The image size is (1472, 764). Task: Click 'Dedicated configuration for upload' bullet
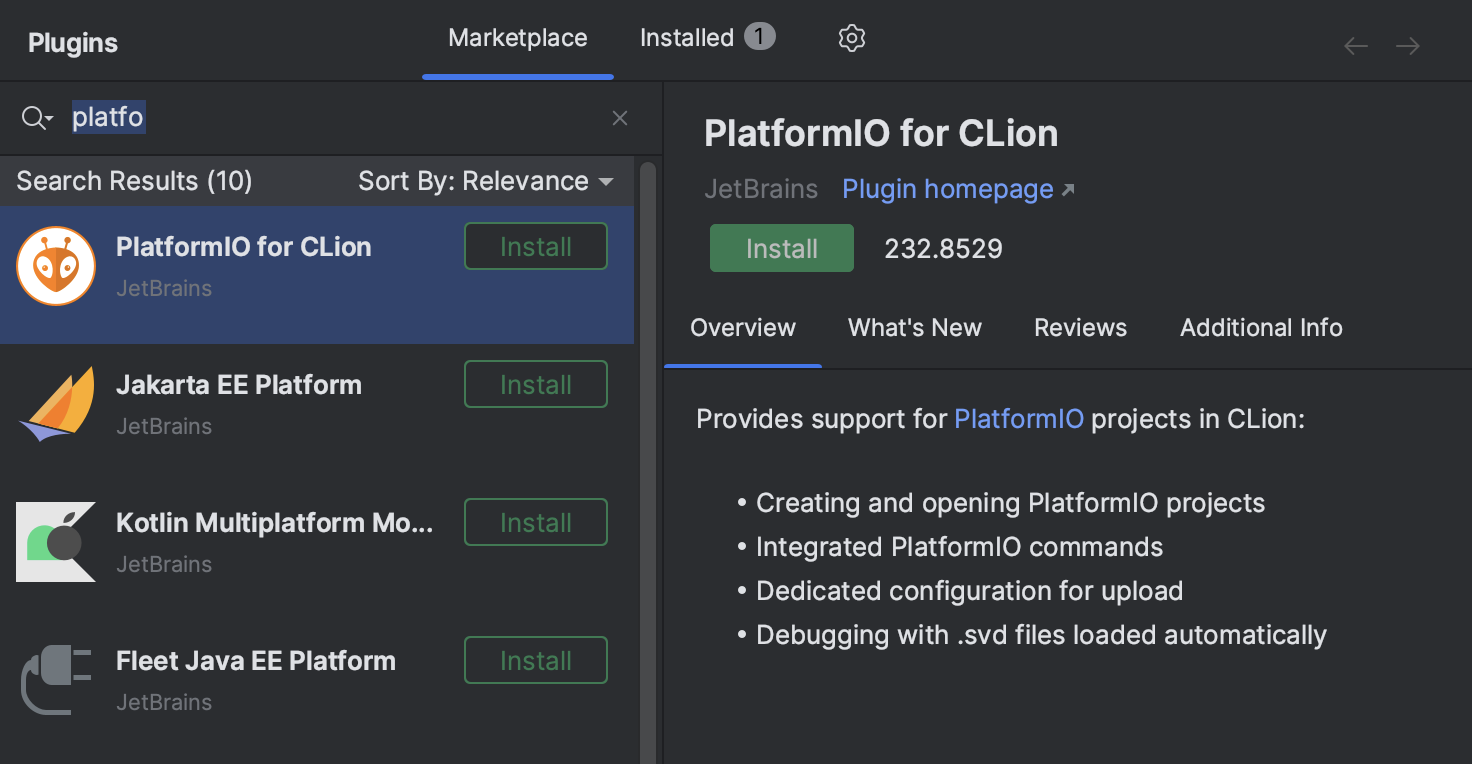click(970, 591)
